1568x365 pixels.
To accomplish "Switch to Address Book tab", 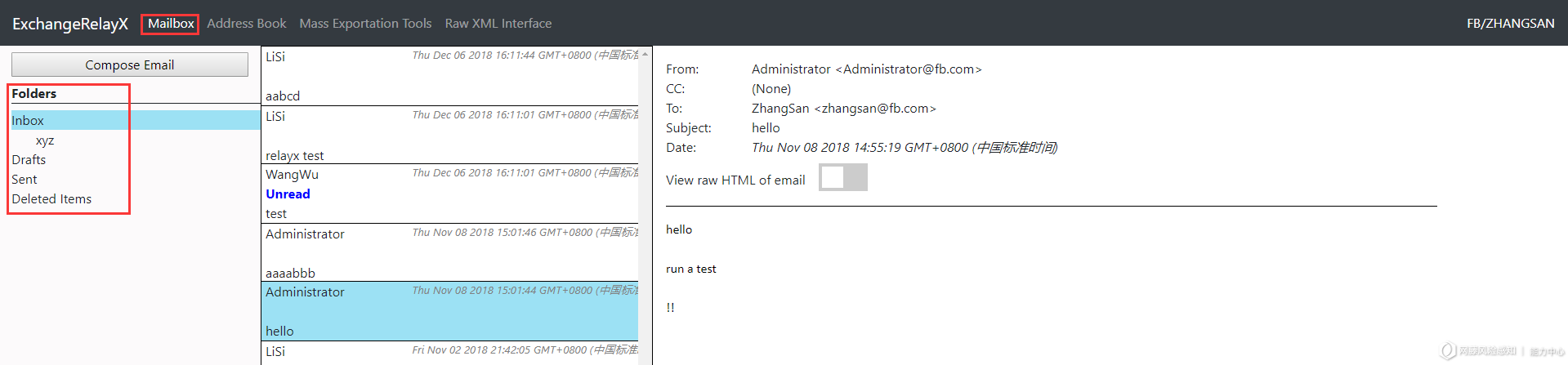I will click(x=247, y=24).
